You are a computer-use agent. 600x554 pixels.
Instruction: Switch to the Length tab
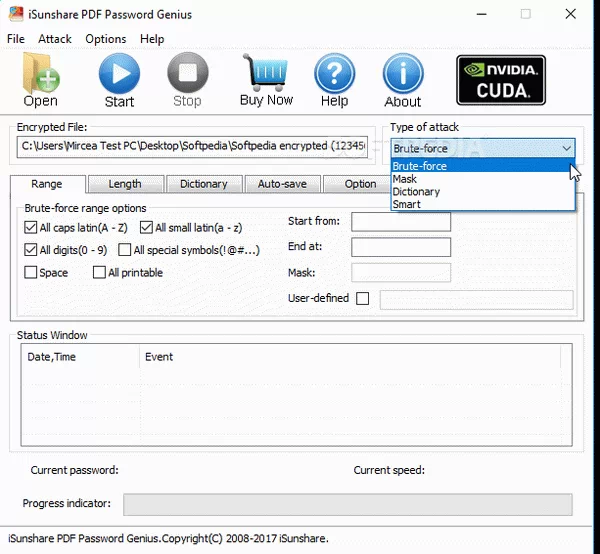pos(126,184)
